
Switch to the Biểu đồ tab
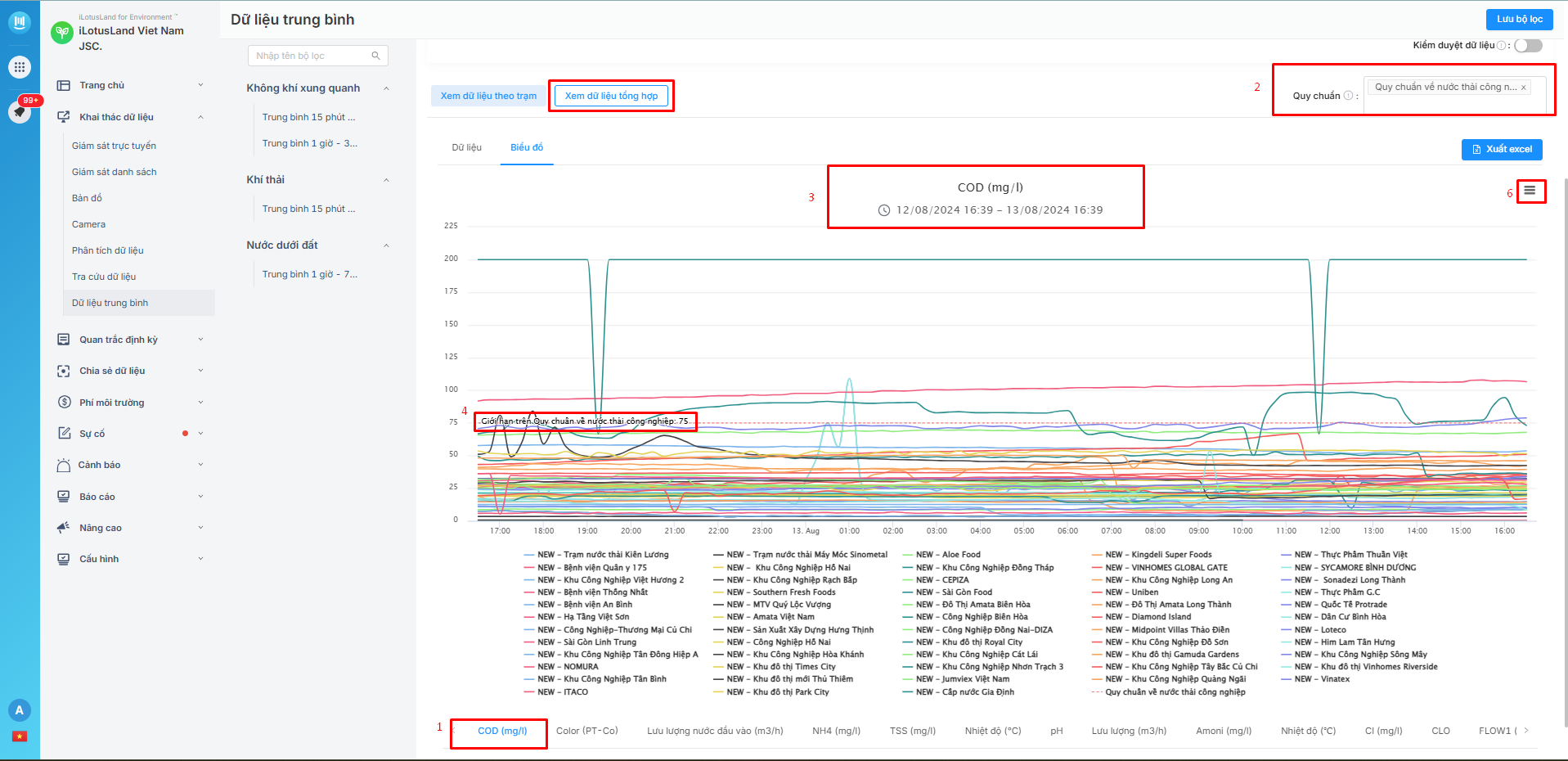[527, 147]
